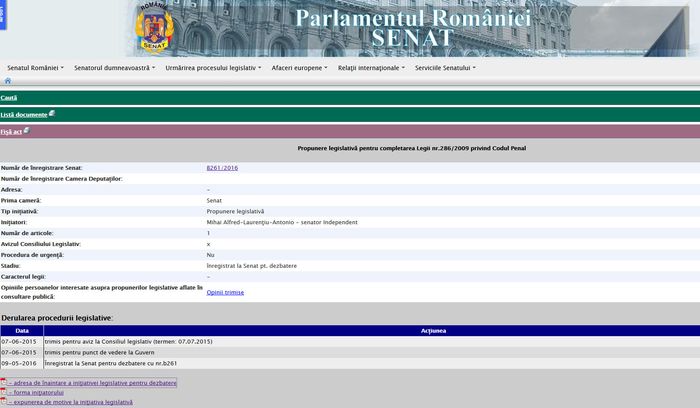Click the 'Avizul Consiliului Legislativ' label
Screen dimensions: 700x408
pyautogui.click(x=41, y=244)
